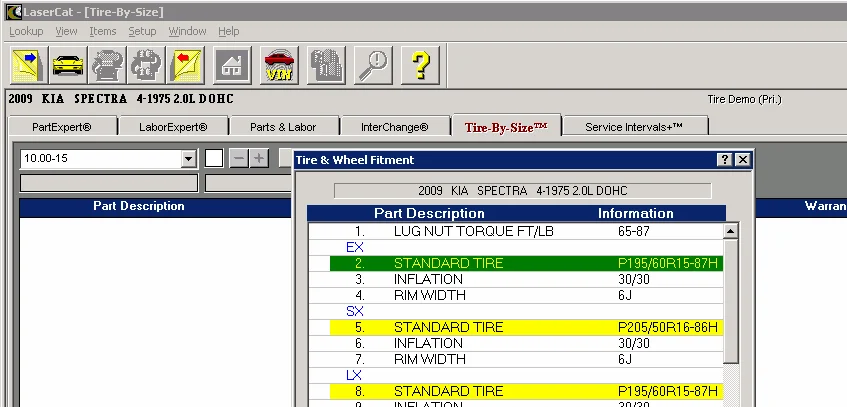
Task: Click the white quantity box beside size dropdown
Action: 214,158
